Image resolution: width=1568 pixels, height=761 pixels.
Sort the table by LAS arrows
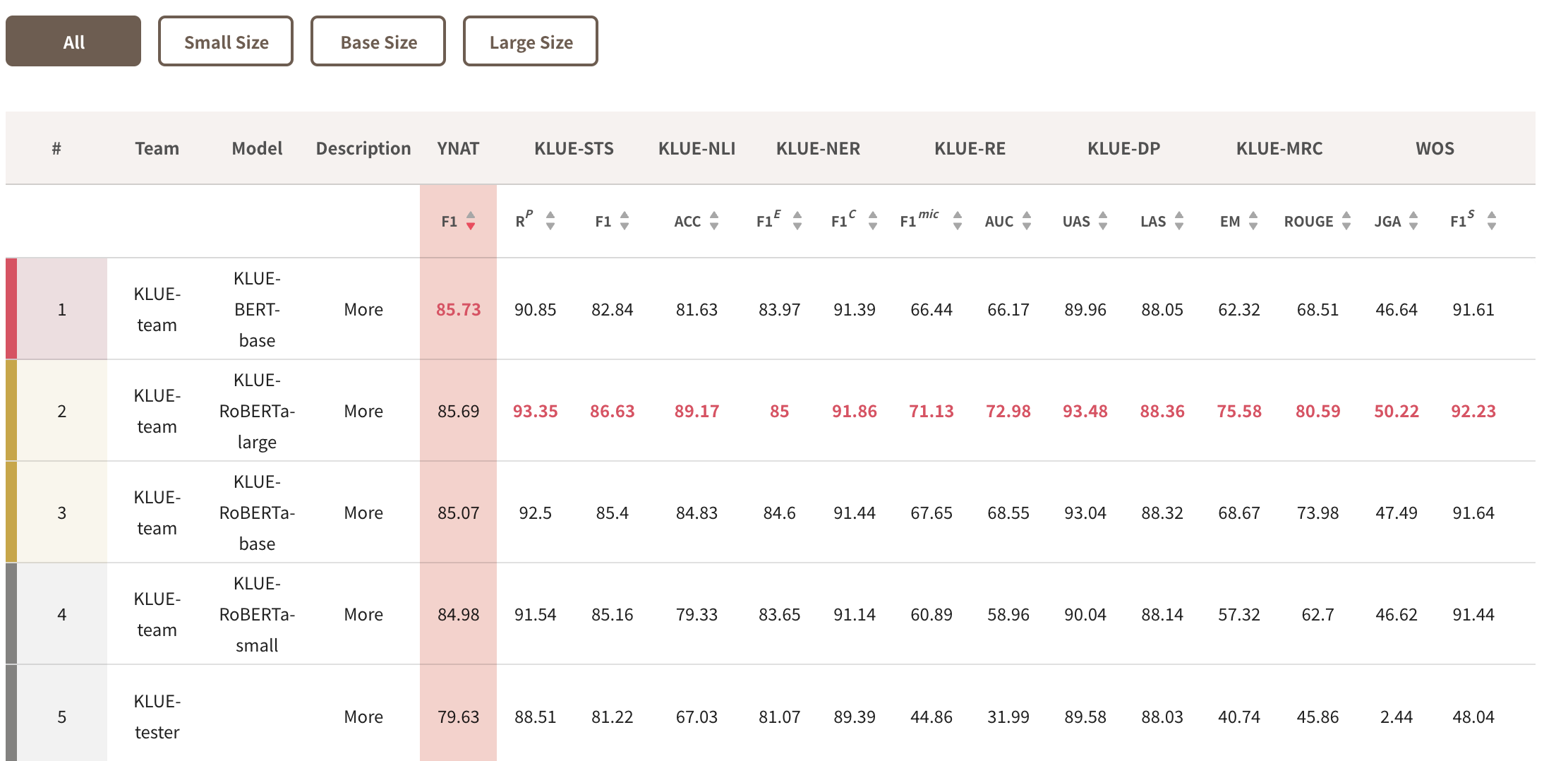[x=1179, y=221]
